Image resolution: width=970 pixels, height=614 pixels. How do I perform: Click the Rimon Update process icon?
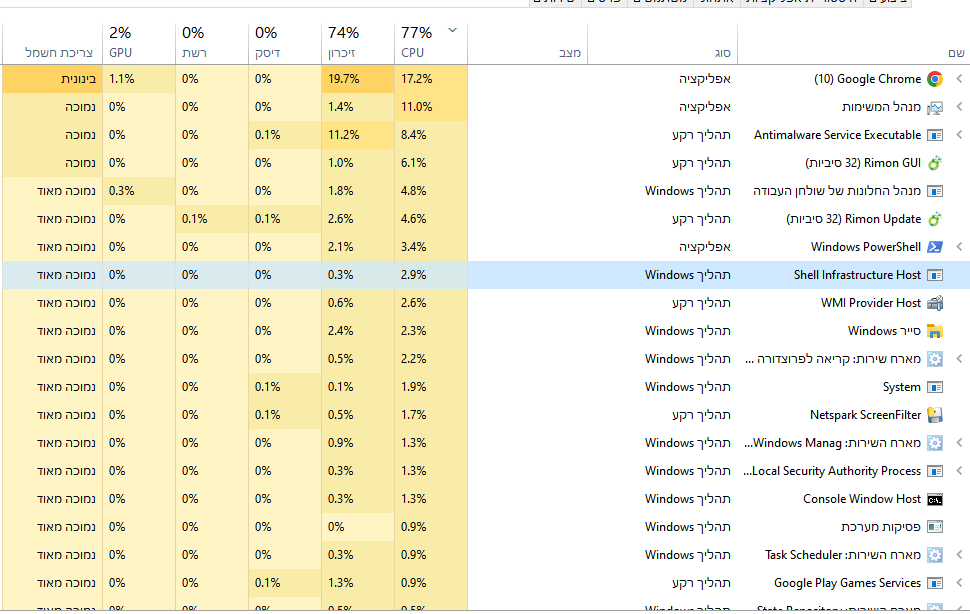pos(935,219)
